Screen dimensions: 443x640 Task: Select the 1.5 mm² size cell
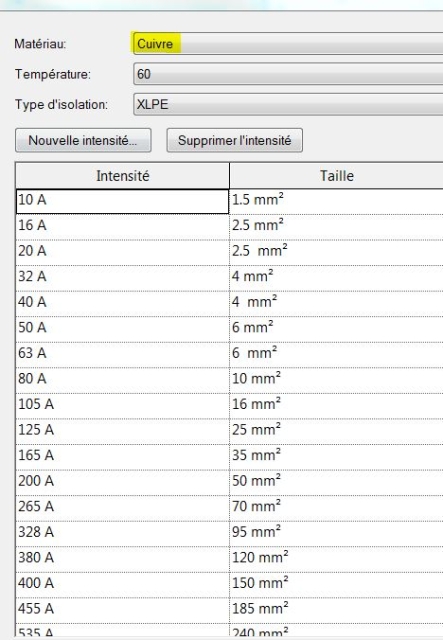point(336,201)
